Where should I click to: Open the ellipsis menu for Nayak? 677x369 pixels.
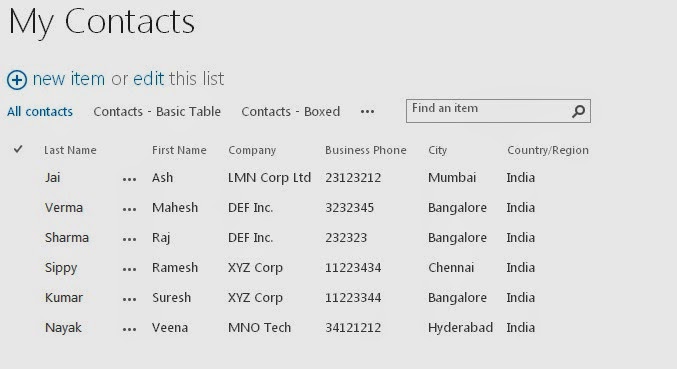click(x=130, y=329)
